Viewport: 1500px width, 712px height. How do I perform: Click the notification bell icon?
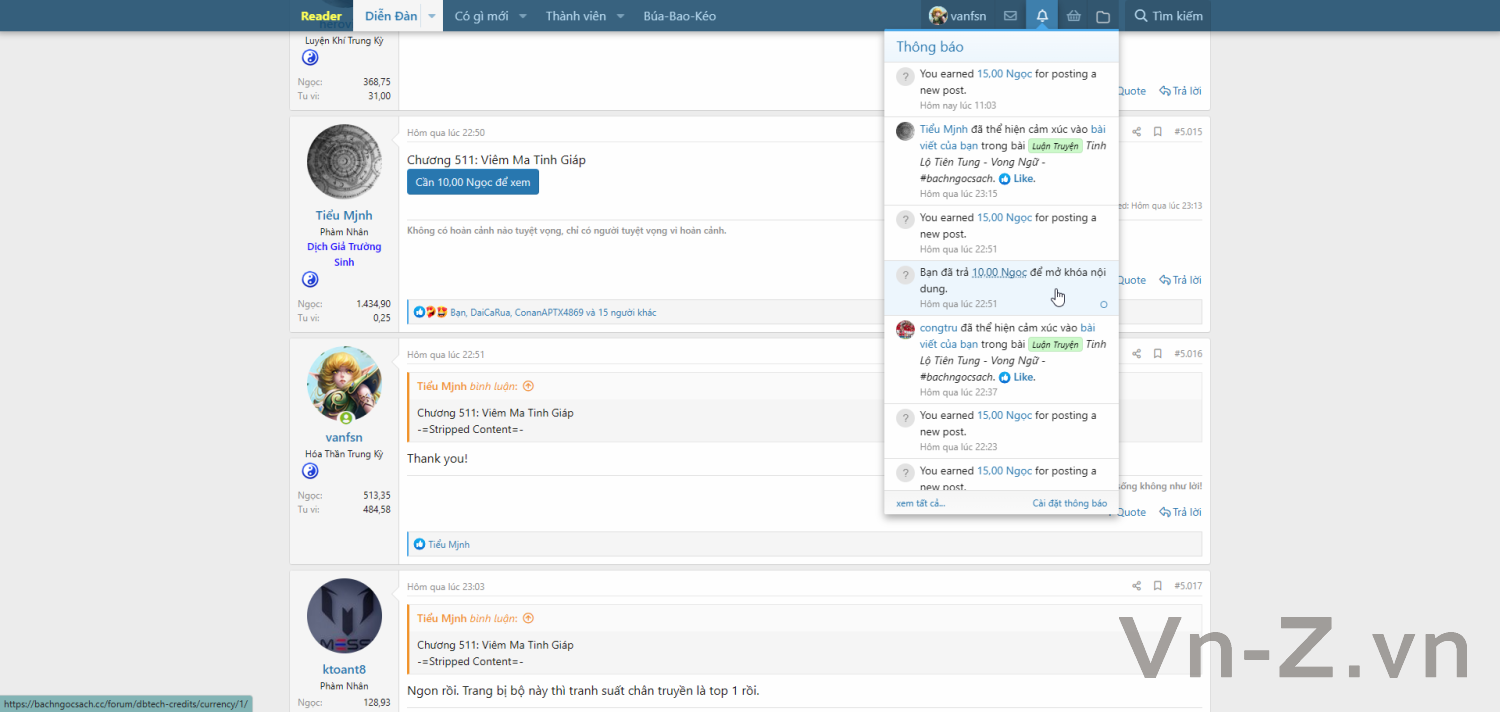click(1042, 16)
